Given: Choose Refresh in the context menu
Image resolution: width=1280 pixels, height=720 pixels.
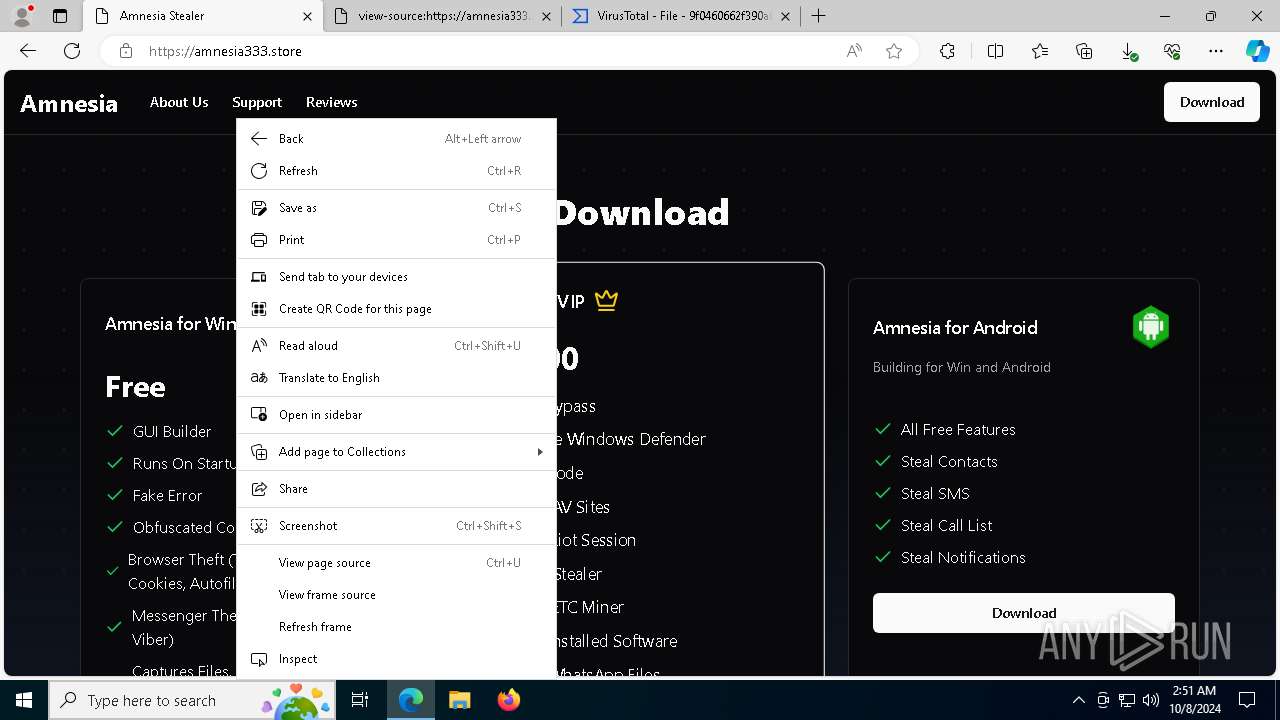Looking at the screenshot, I should pyautogui.click(x=396, y=171).
